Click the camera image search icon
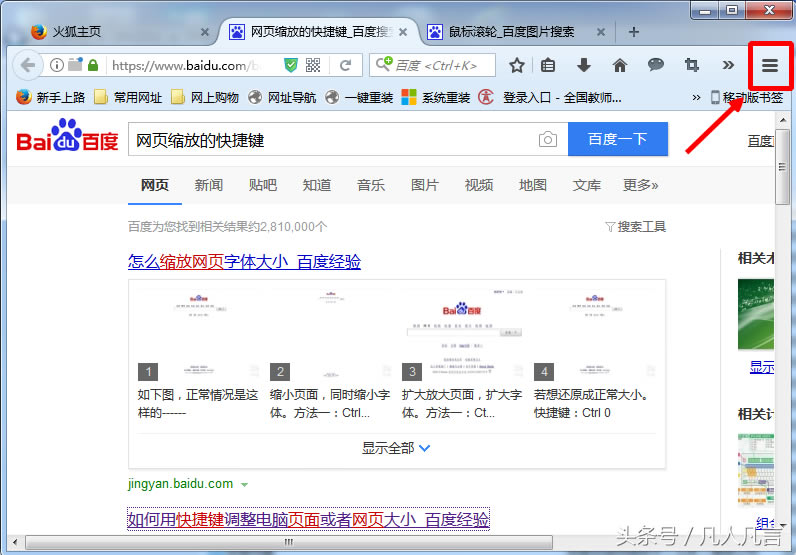 (x=547, y=140)
